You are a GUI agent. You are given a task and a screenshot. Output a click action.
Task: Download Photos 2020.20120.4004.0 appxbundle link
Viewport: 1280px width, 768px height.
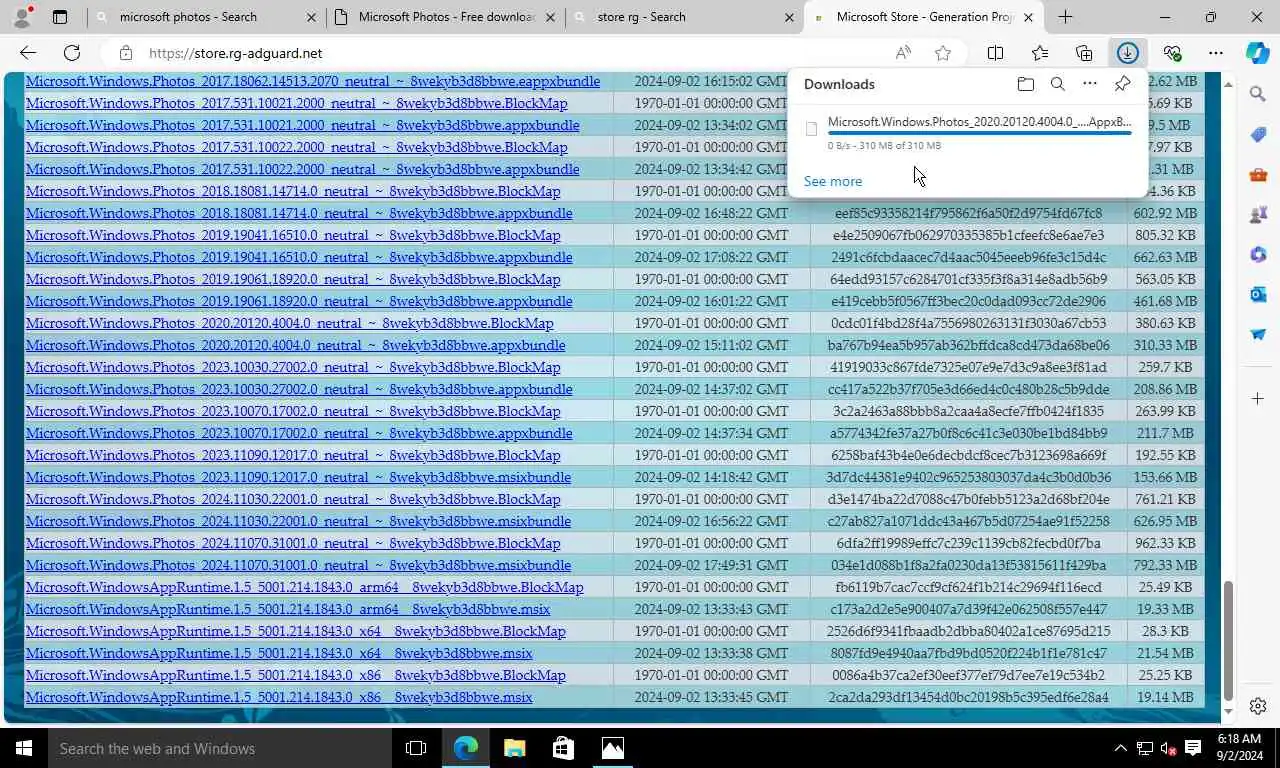coord(295,345)
